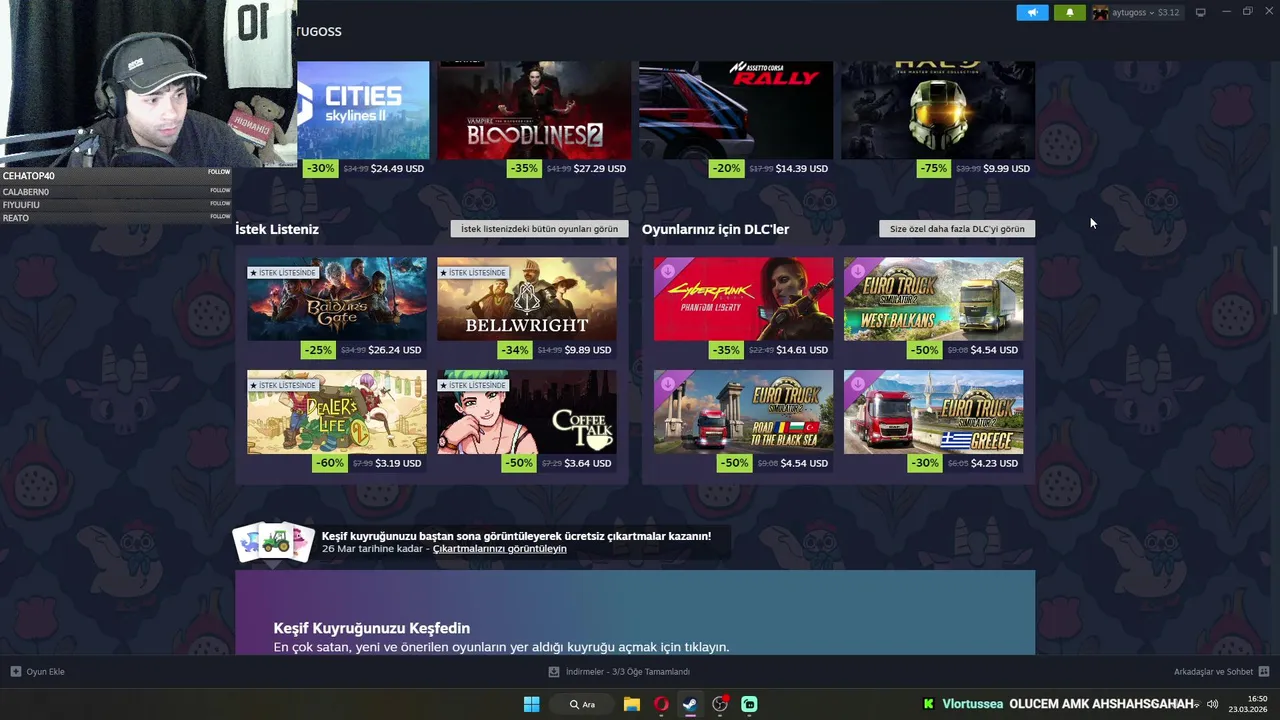Click 'Size özel daha fazla DLC'yi görün' button

[957, 229]
